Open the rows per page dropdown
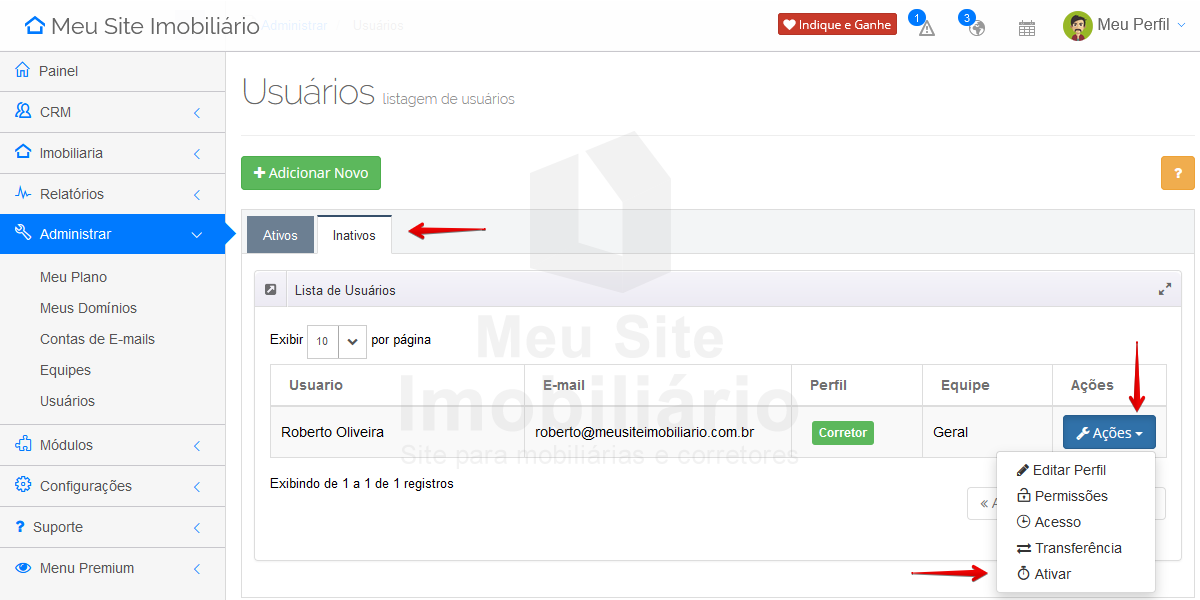This screenshot has height=600, width=1200. [x=337, y=341]
